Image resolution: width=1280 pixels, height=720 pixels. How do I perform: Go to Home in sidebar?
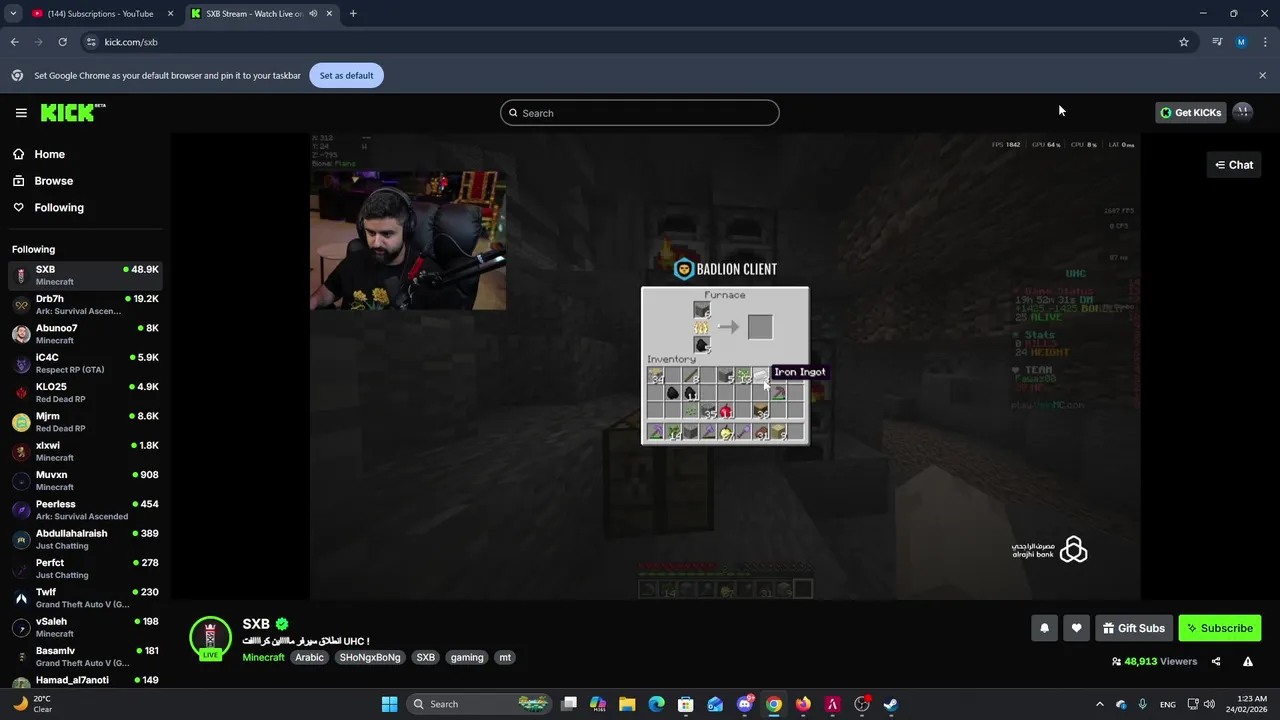tap(49, 154)
